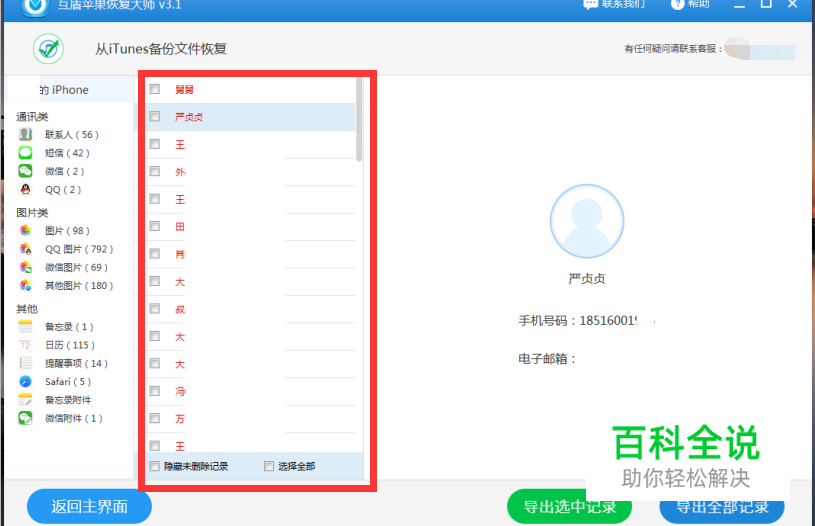
Task: Select contact name 舅舅 in list
Action: 184,89
